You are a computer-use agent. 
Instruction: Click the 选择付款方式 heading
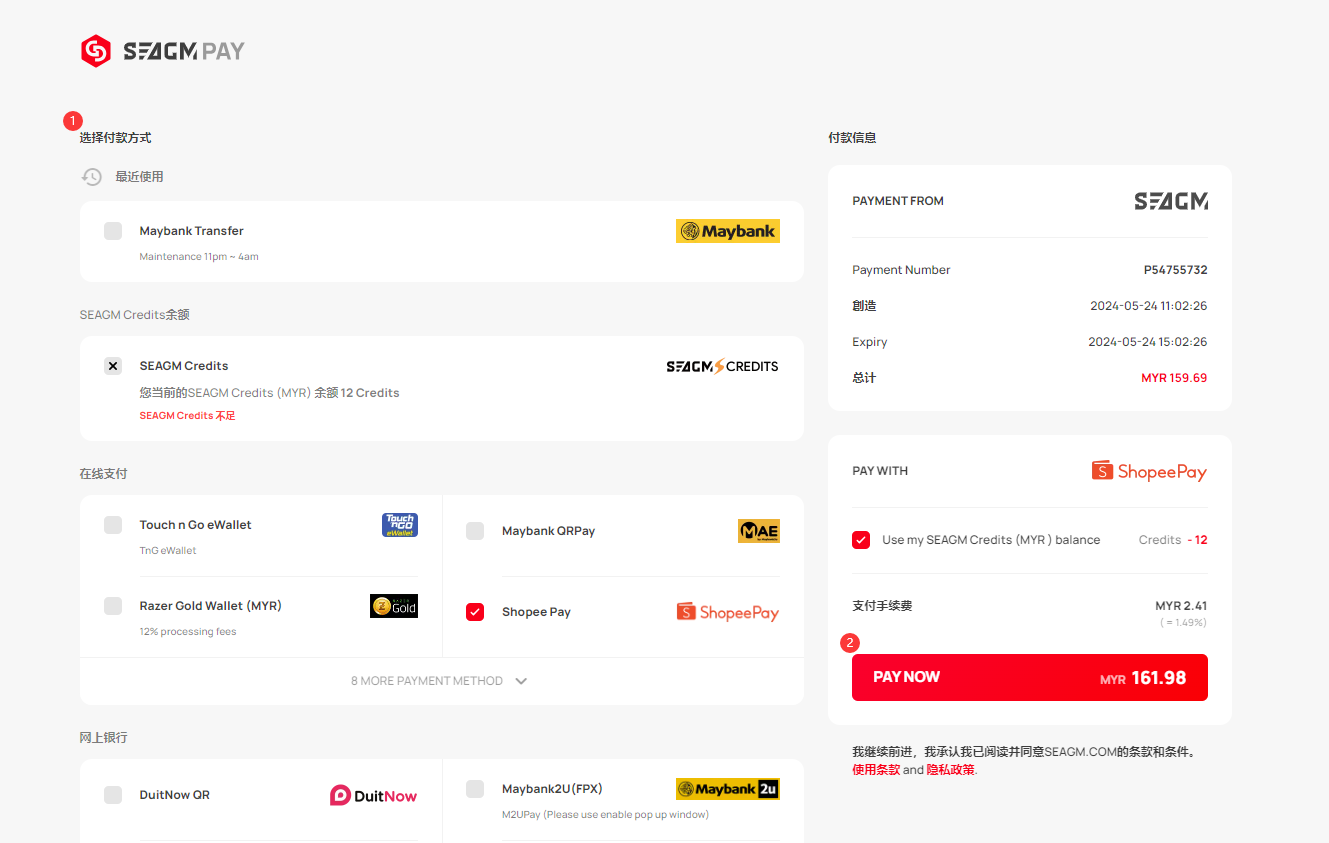116,138
